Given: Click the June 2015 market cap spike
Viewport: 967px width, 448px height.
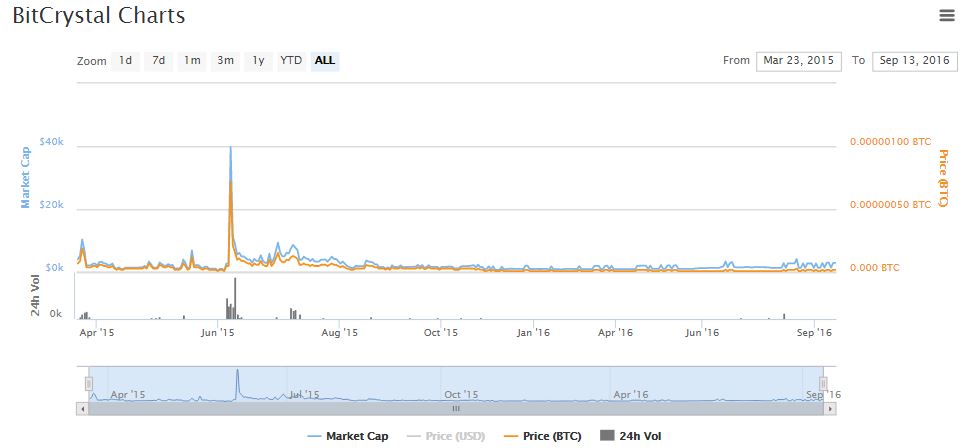Looking at the screenshot, I should 231,148.
